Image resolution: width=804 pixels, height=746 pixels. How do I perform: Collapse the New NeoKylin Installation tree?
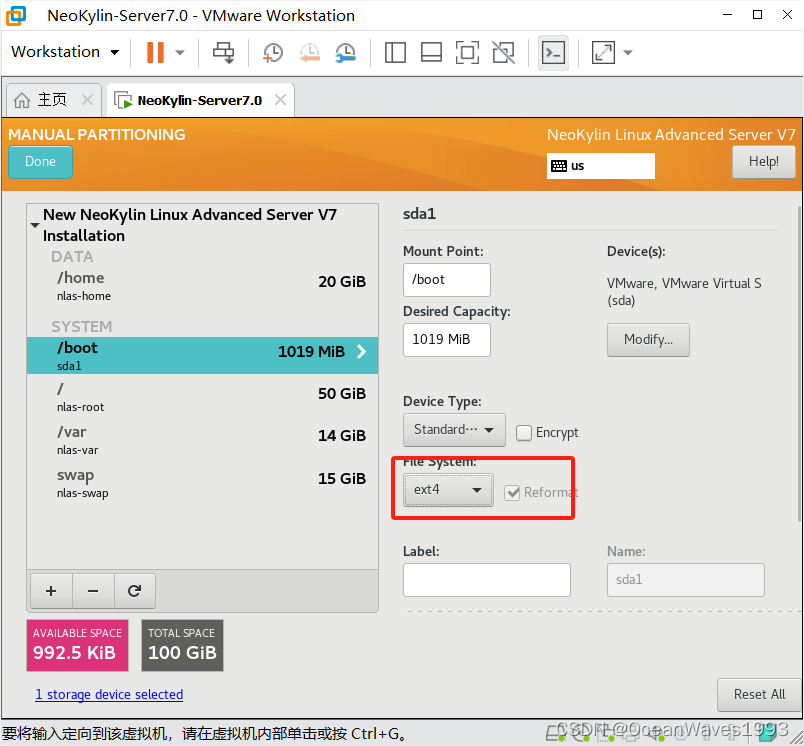click(34, 225)
